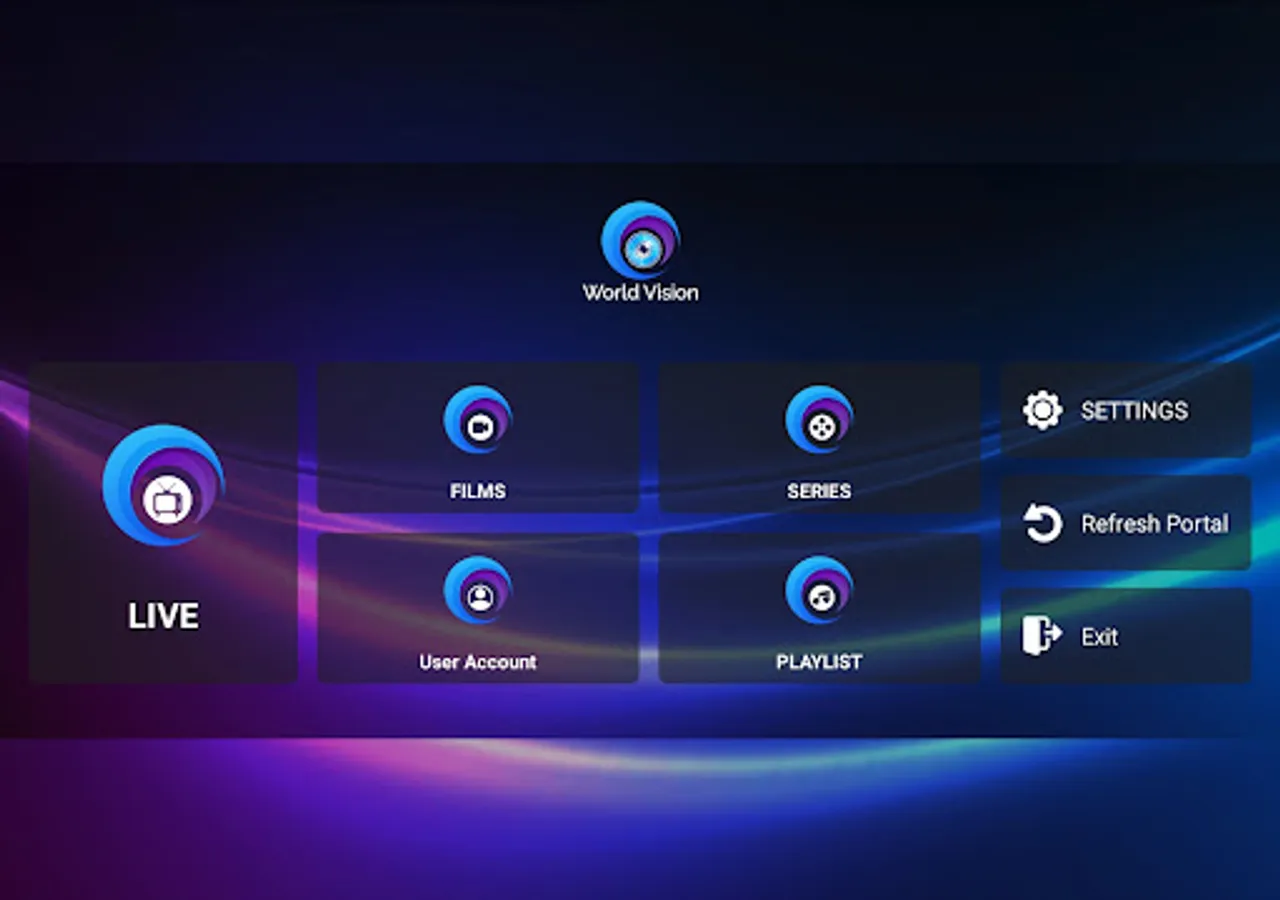Open the SETTINGS button

1126,410
